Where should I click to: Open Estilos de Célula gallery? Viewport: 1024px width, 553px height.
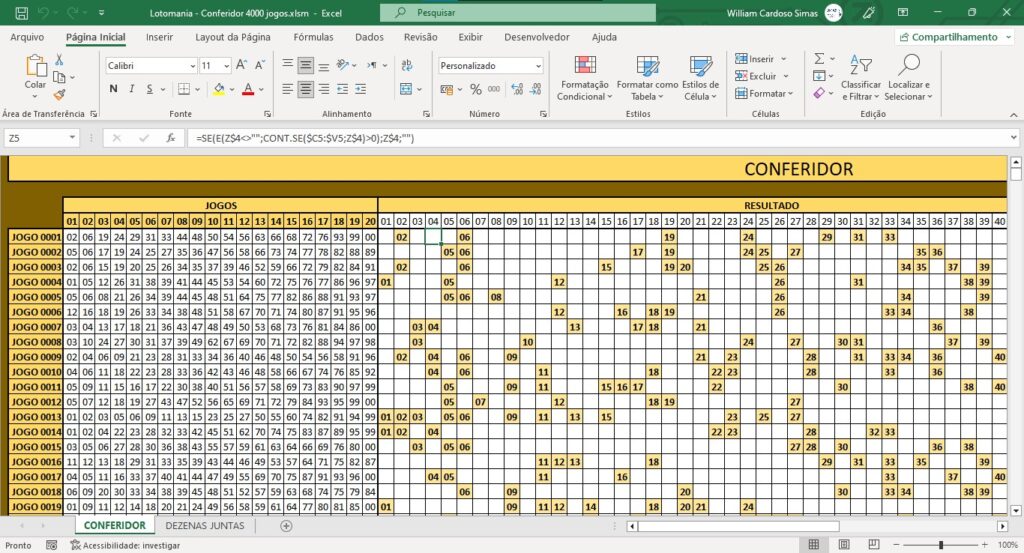click(700, 78)
